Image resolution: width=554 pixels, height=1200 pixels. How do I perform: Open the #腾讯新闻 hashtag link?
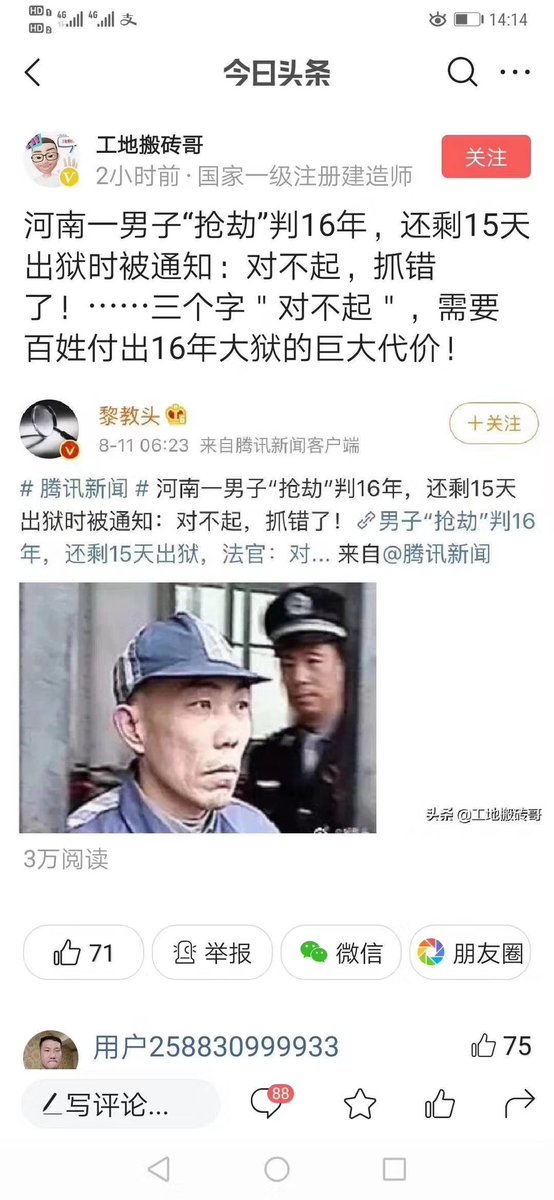point(73,489)
